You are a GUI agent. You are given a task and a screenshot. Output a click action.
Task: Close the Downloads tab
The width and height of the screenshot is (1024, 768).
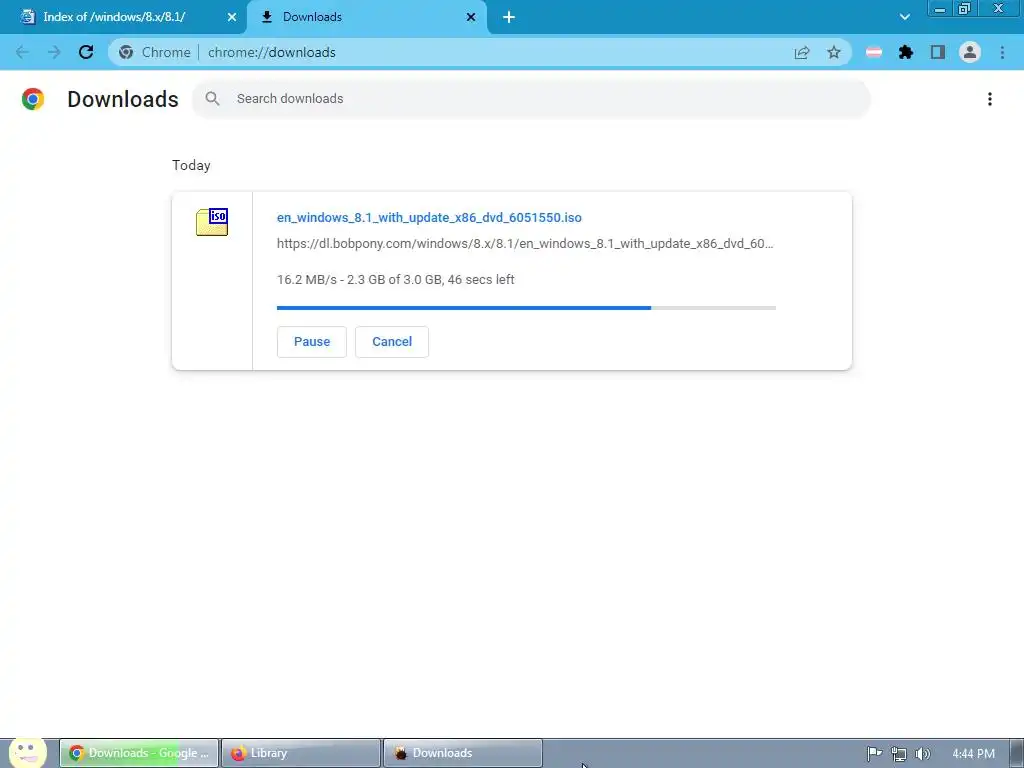pos(471,17)
